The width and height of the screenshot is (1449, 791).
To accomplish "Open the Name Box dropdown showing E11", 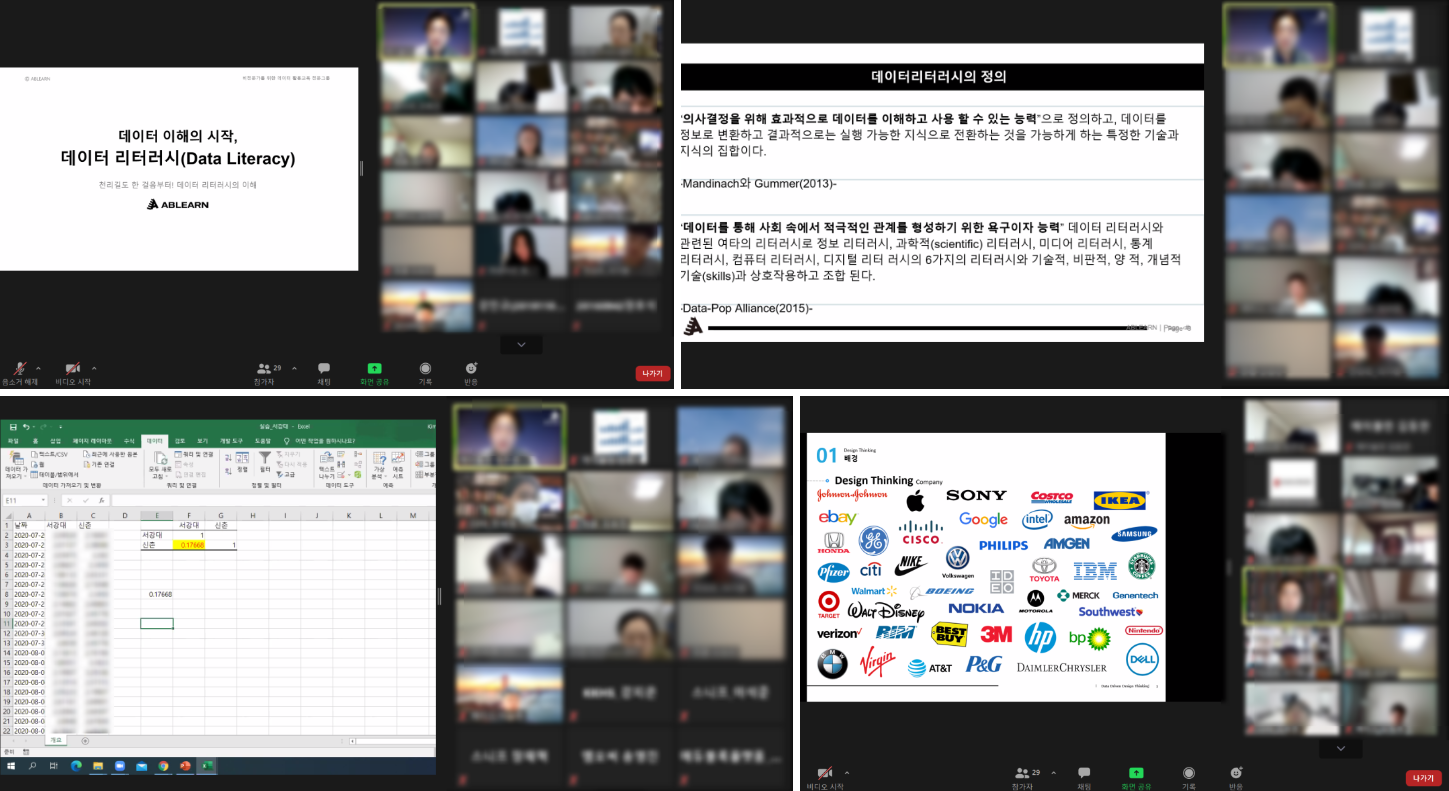I will click(43, 500).
